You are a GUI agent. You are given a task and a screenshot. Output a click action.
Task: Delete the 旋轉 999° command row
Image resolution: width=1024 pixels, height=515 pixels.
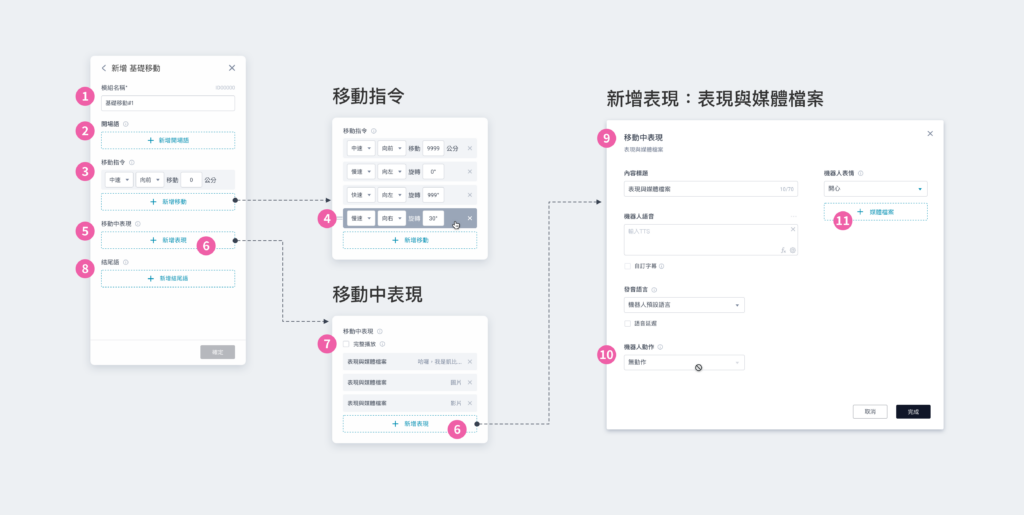click(x=470, y=195)
